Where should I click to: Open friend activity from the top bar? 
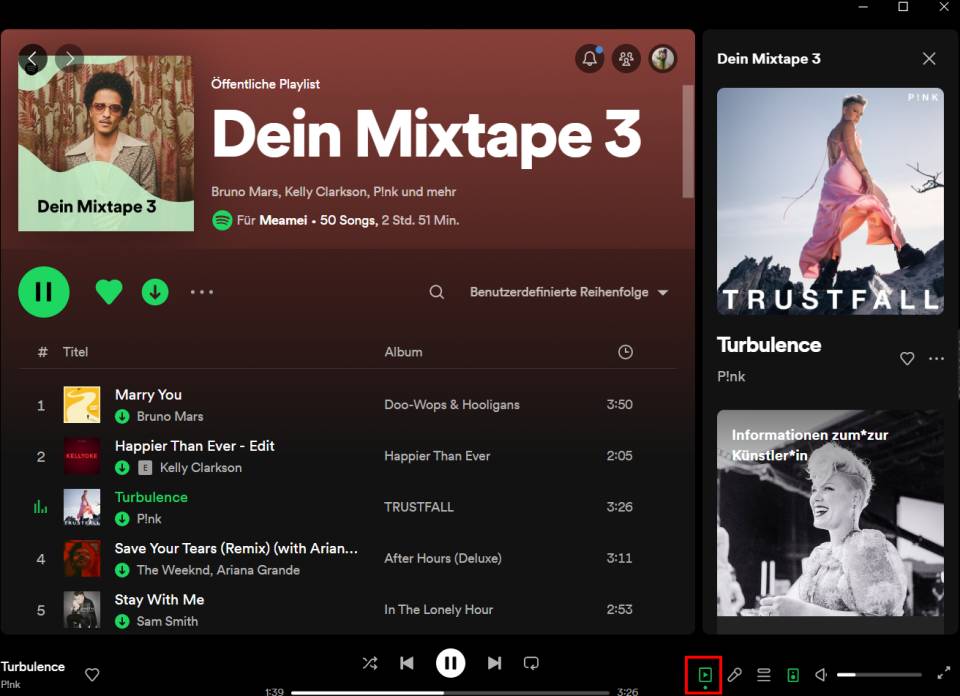click(626, 59)
